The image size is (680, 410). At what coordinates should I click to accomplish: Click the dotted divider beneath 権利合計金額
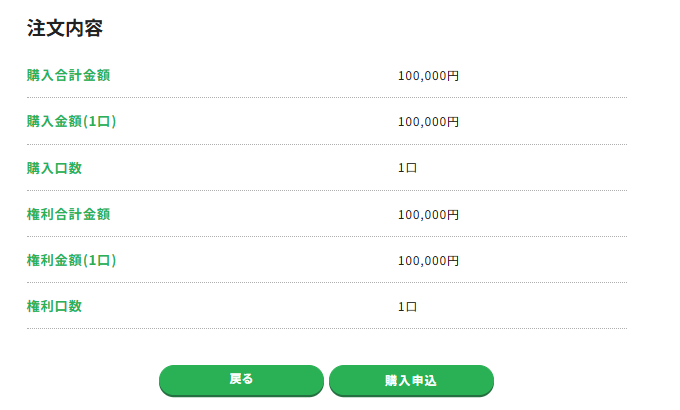(x=326, y=237)
